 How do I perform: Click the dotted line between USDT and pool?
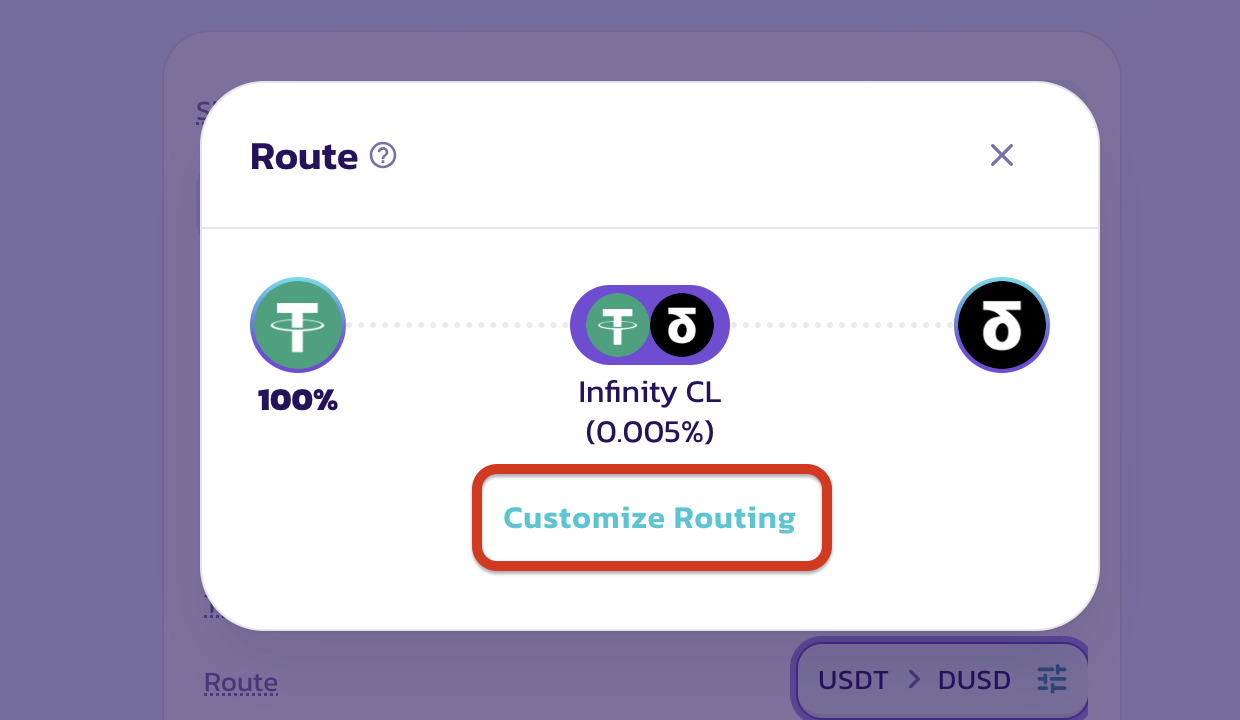pyautogui.click(x=458, y=325)
